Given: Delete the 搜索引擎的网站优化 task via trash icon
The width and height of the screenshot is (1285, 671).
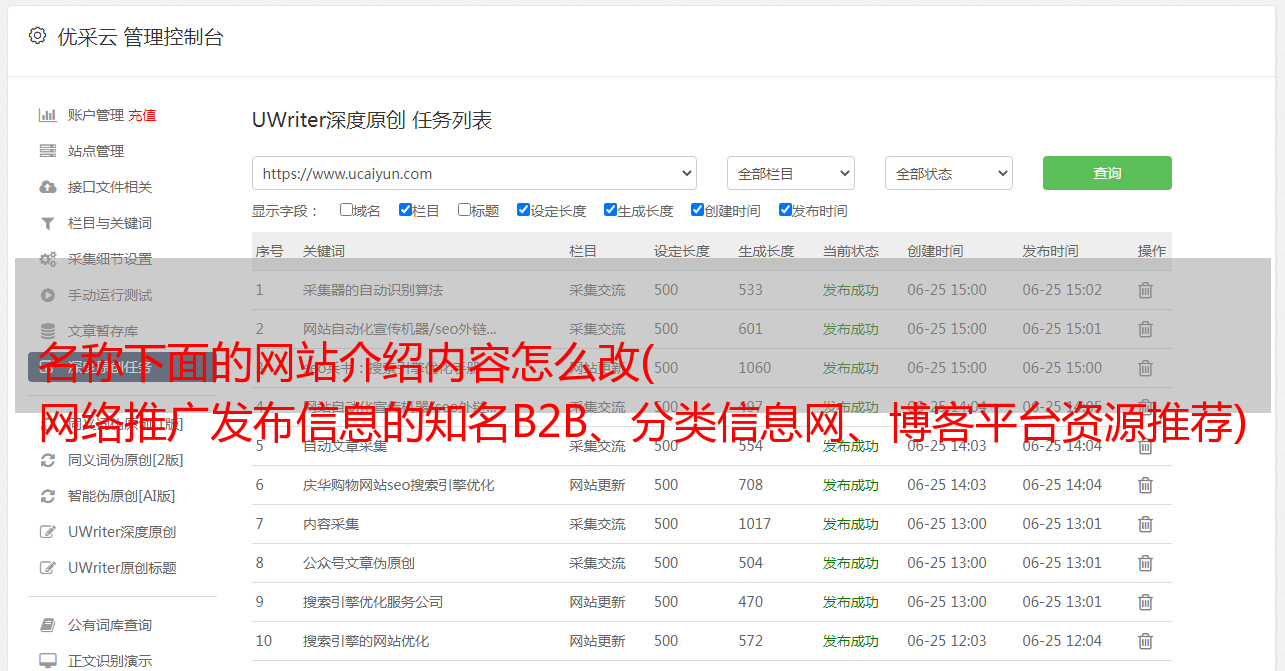Looking at the screenshot, I should [1145, 641].
